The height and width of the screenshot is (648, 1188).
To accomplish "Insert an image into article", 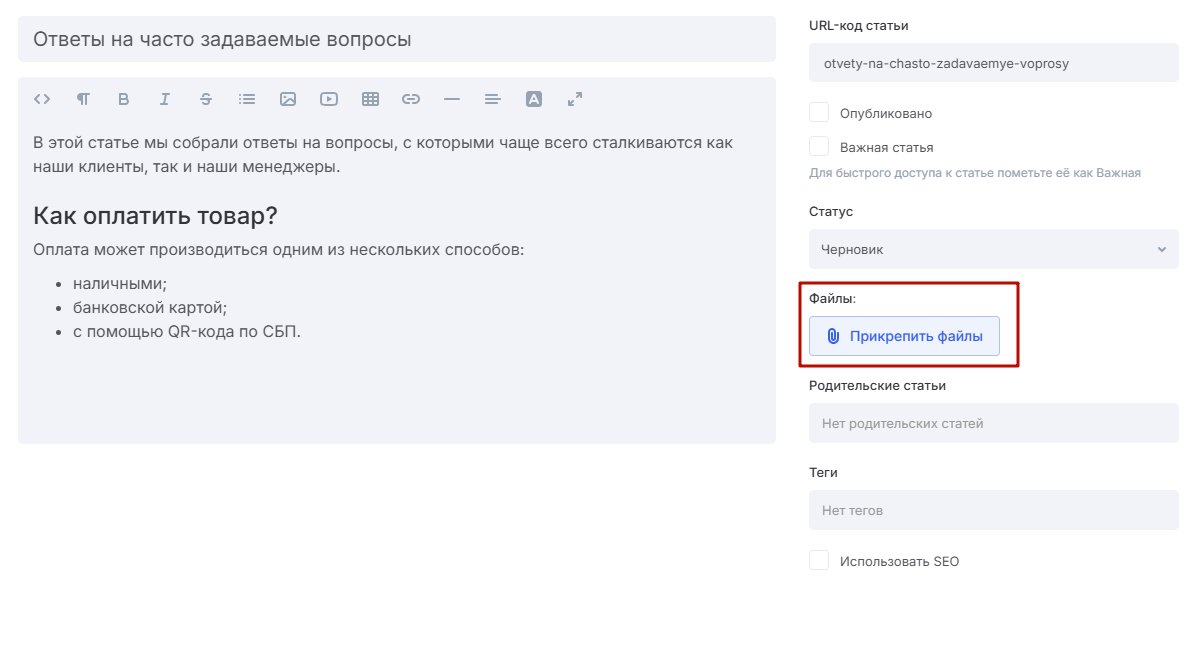I will coord(288,99).
